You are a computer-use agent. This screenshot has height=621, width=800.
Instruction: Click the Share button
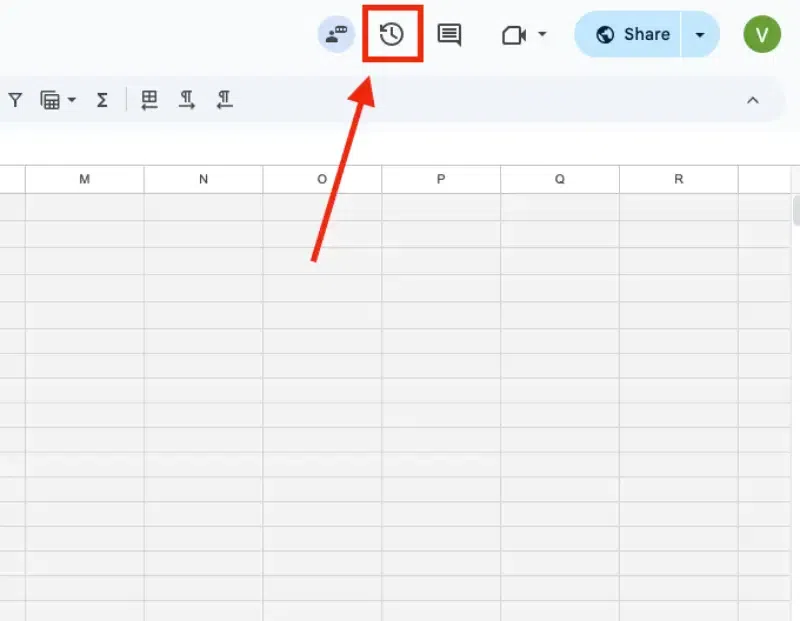click(x=628, y=34)
